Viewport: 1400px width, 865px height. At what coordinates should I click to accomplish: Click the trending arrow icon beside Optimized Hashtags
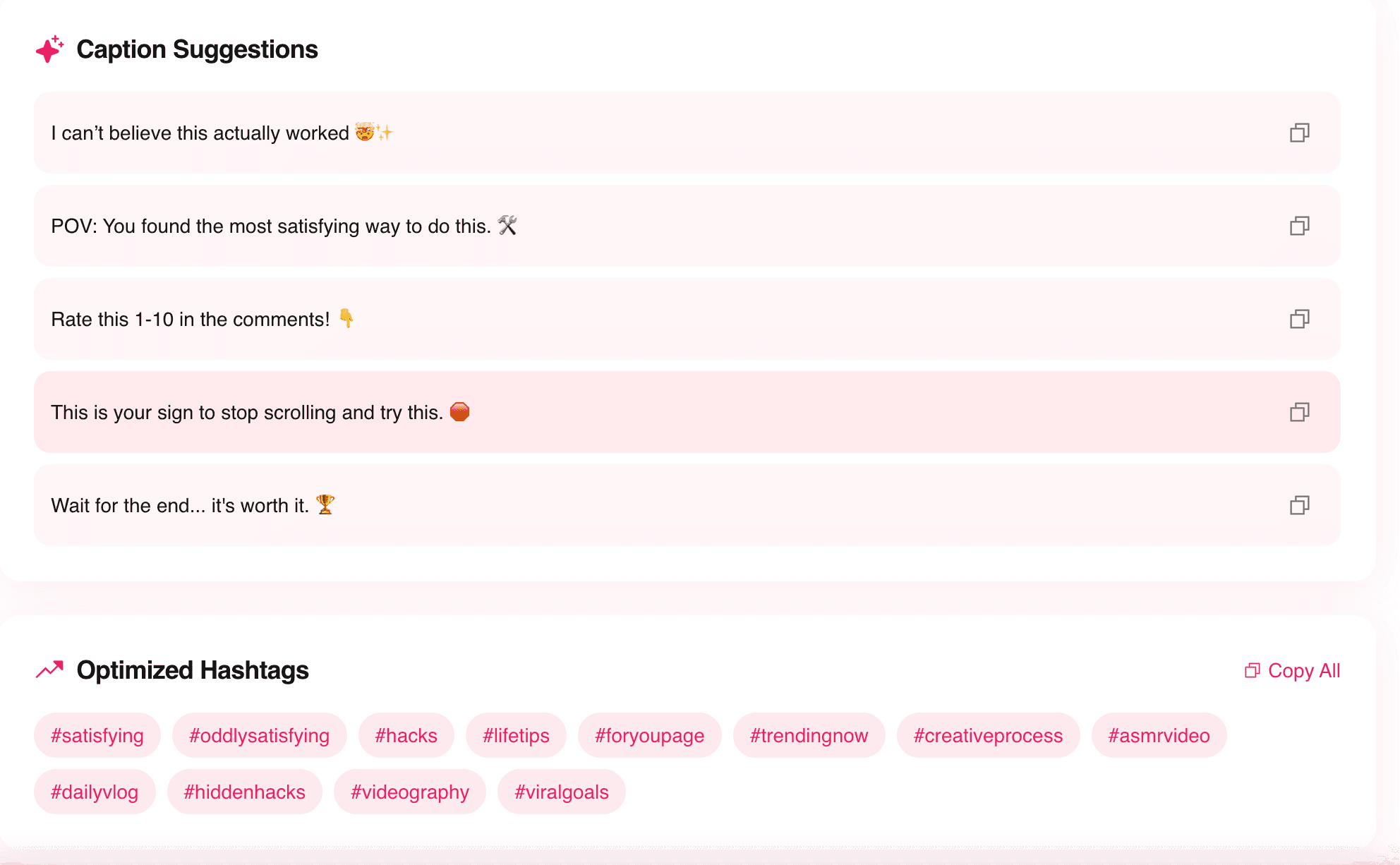click(x=49, y=669)
